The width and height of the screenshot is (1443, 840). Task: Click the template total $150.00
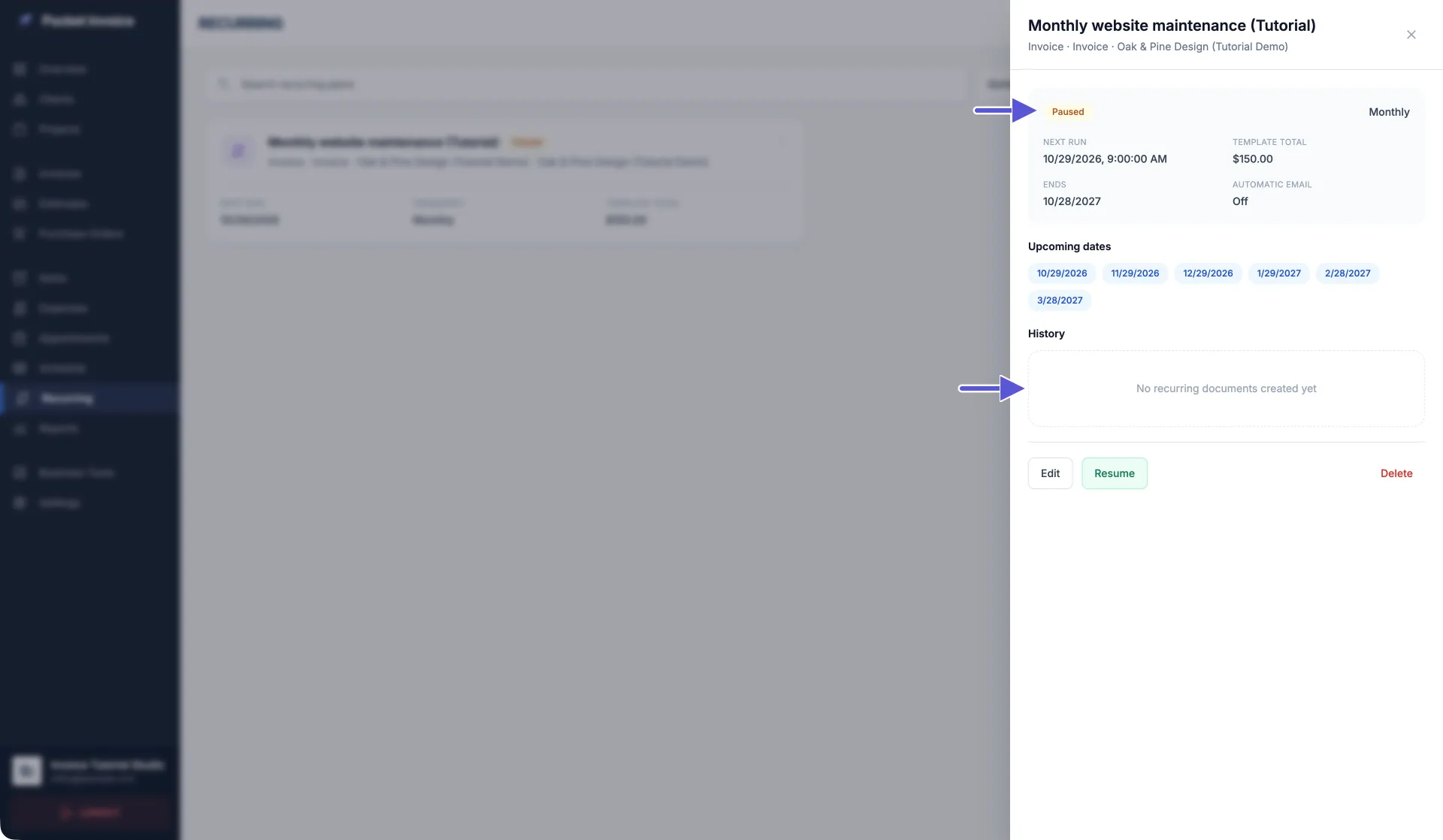tap(1252, 159)
